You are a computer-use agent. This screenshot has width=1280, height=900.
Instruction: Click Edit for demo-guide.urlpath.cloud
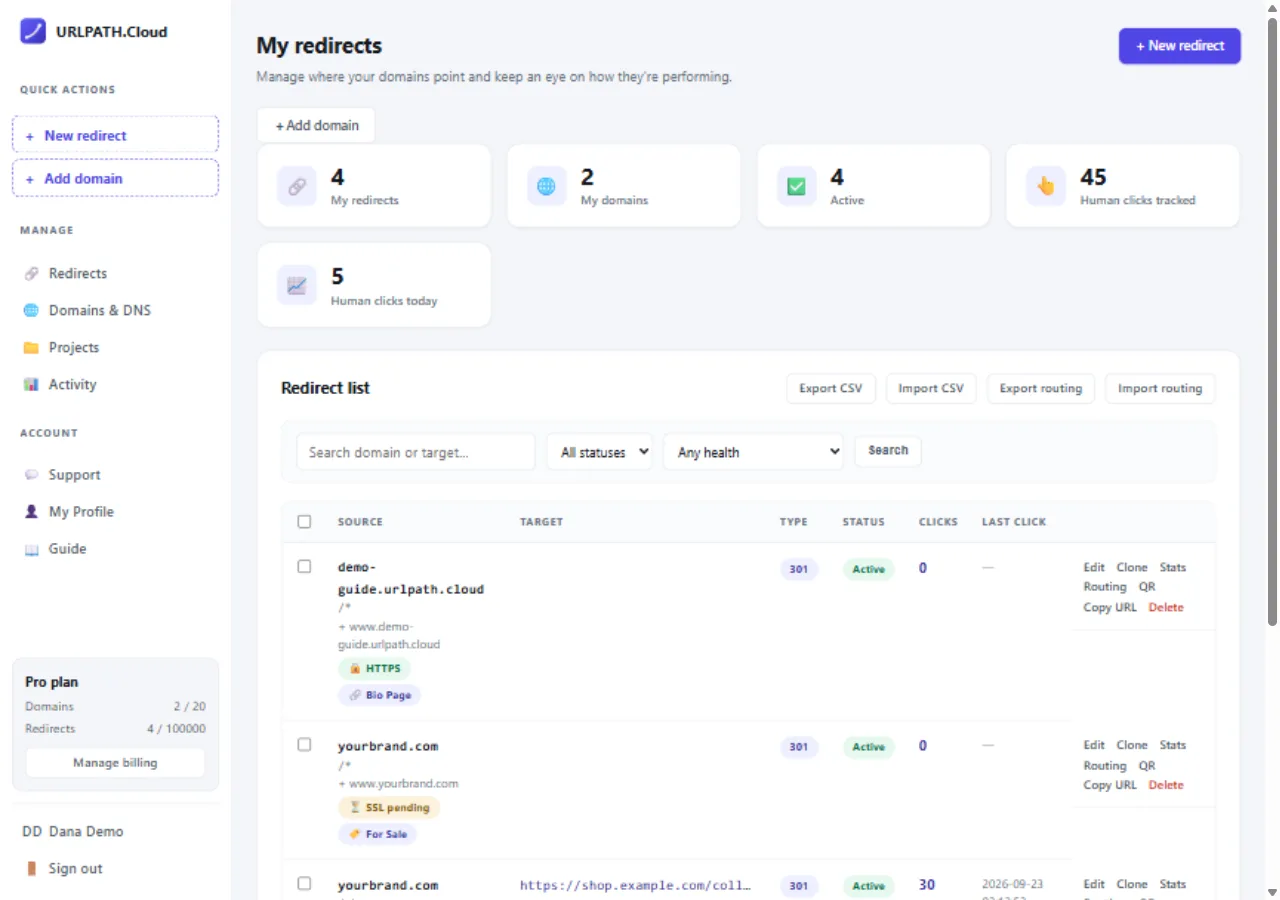click(x=1094, y=567)
